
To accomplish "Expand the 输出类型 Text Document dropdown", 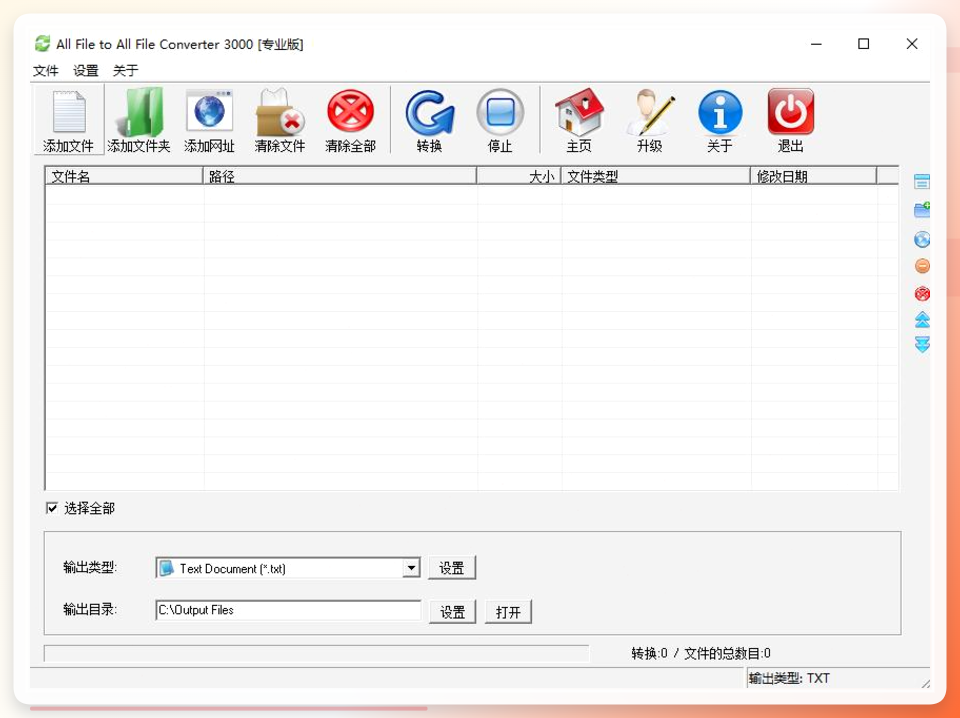I will 411,568.
